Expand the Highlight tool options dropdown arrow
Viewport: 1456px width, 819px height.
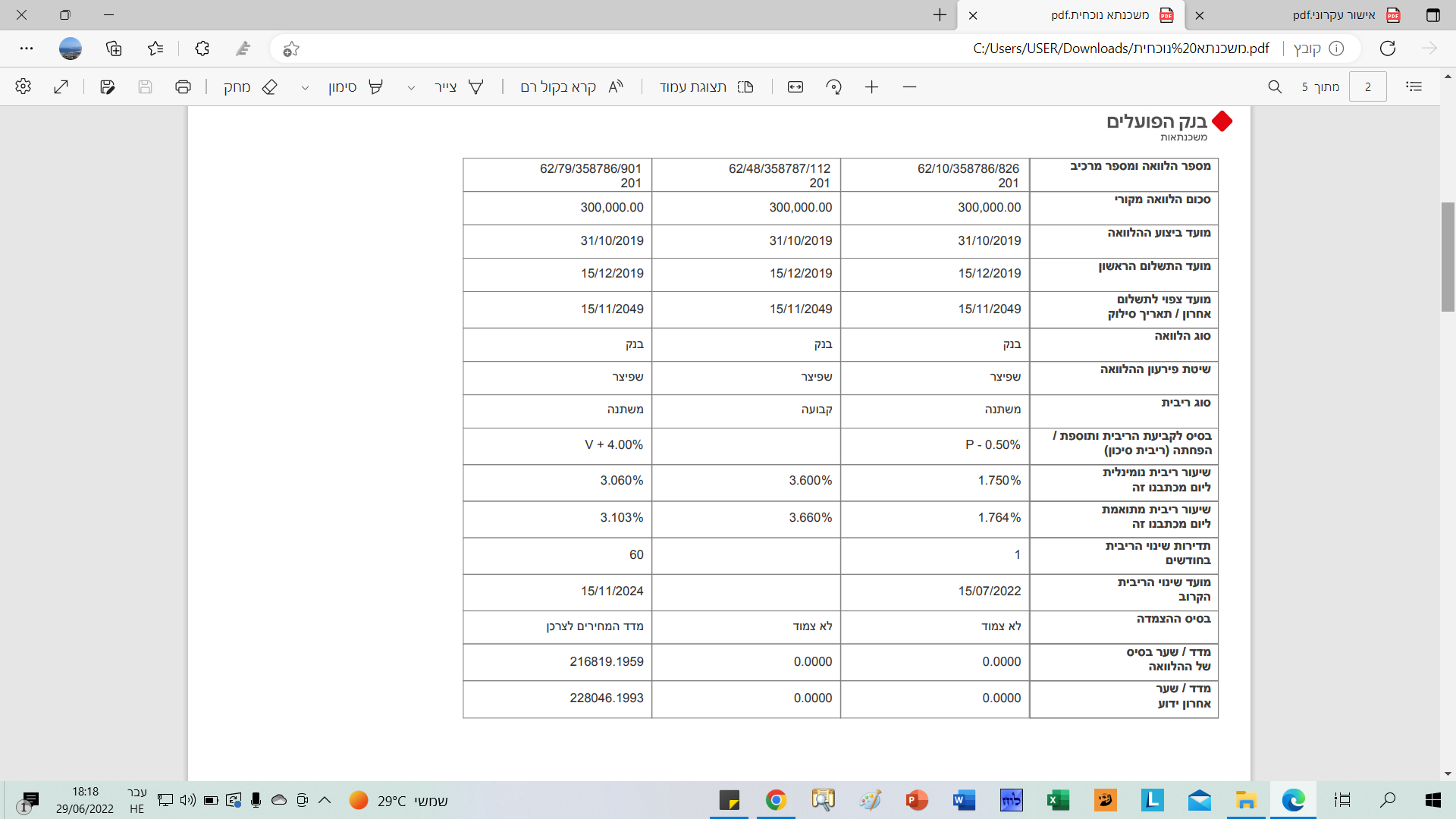pyautogui.click(x=305, y=88)
